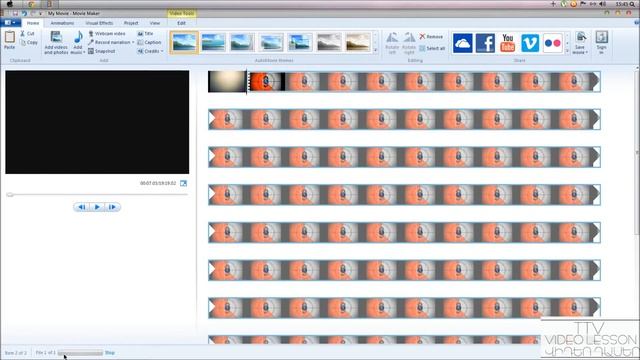Expand the Share destinations gallery

pos(567,51)
